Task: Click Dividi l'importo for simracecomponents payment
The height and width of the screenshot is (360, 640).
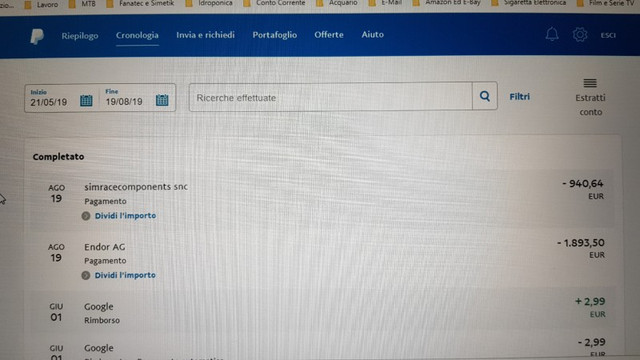Action: pos(125,216)
